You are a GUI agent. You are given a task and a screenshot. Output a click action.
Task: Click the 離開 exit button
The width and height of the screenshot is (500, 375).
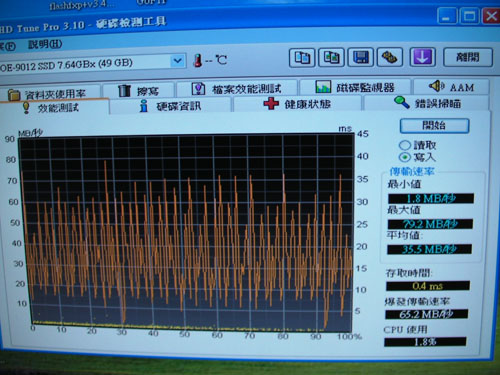click(468, 57)
